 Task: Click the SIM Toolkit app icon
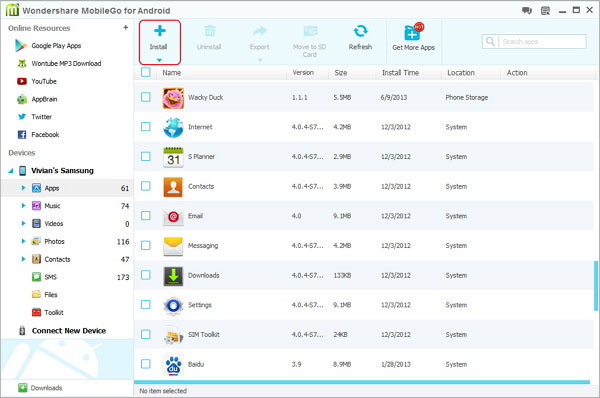click(173, 335)
